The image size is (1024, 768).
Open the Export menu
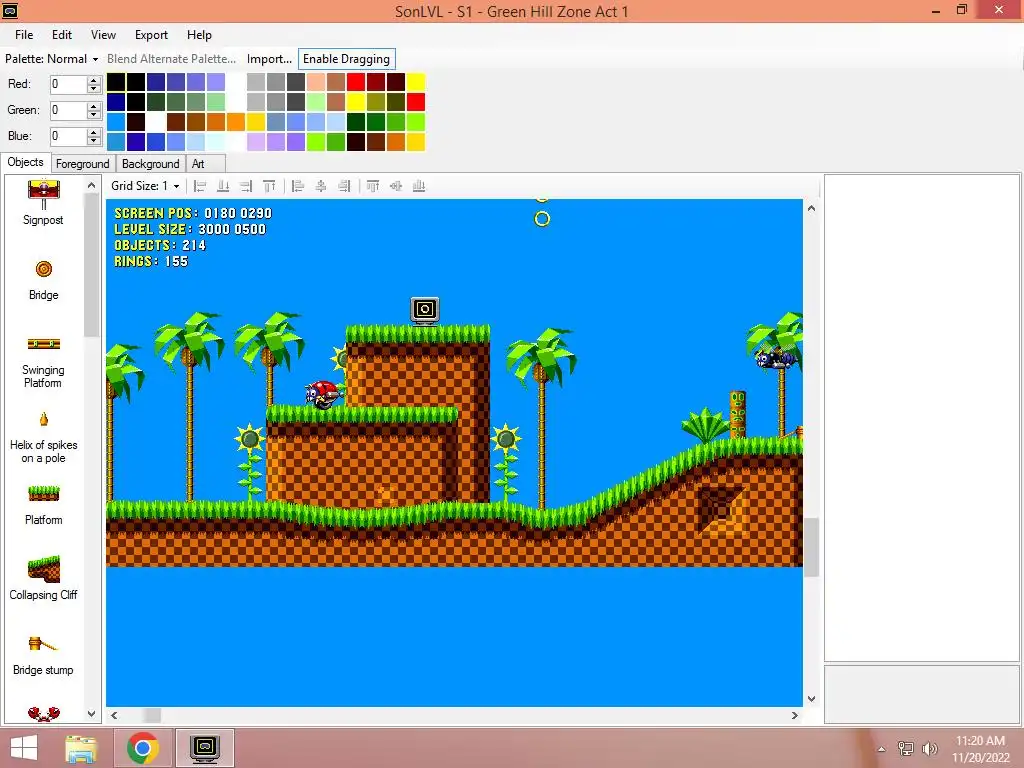tap(152, 35)
